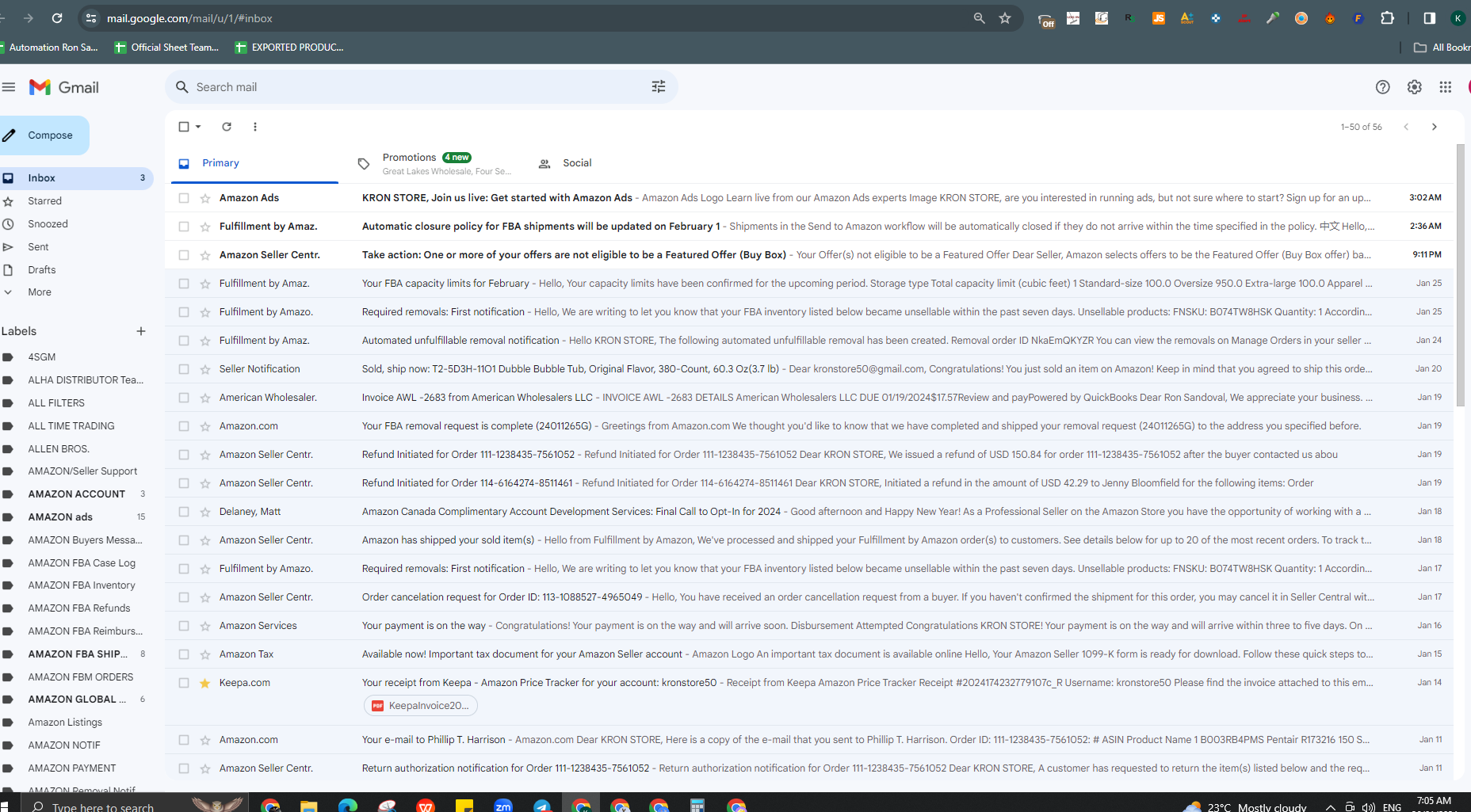Viewport: 1471px width, 812px height.
Task: Expand the More sidebar section
Action: [40, 292]
